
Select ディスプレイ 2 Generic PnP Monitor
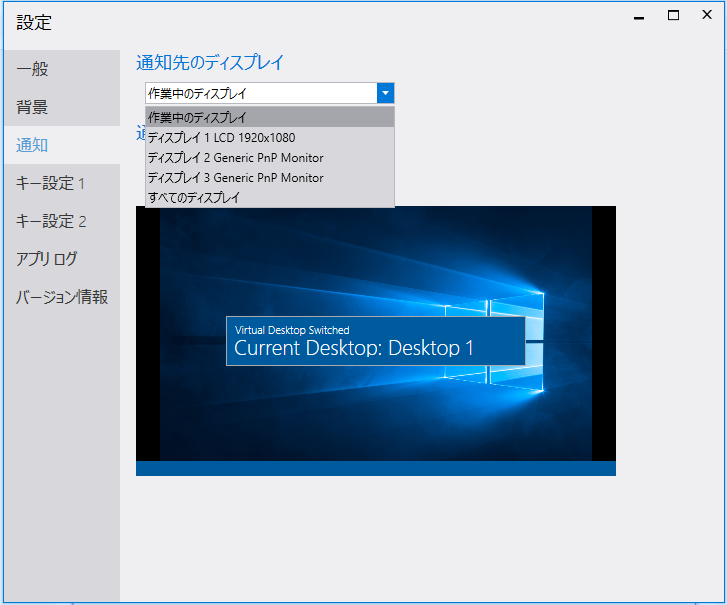click(x=270, y=158)
